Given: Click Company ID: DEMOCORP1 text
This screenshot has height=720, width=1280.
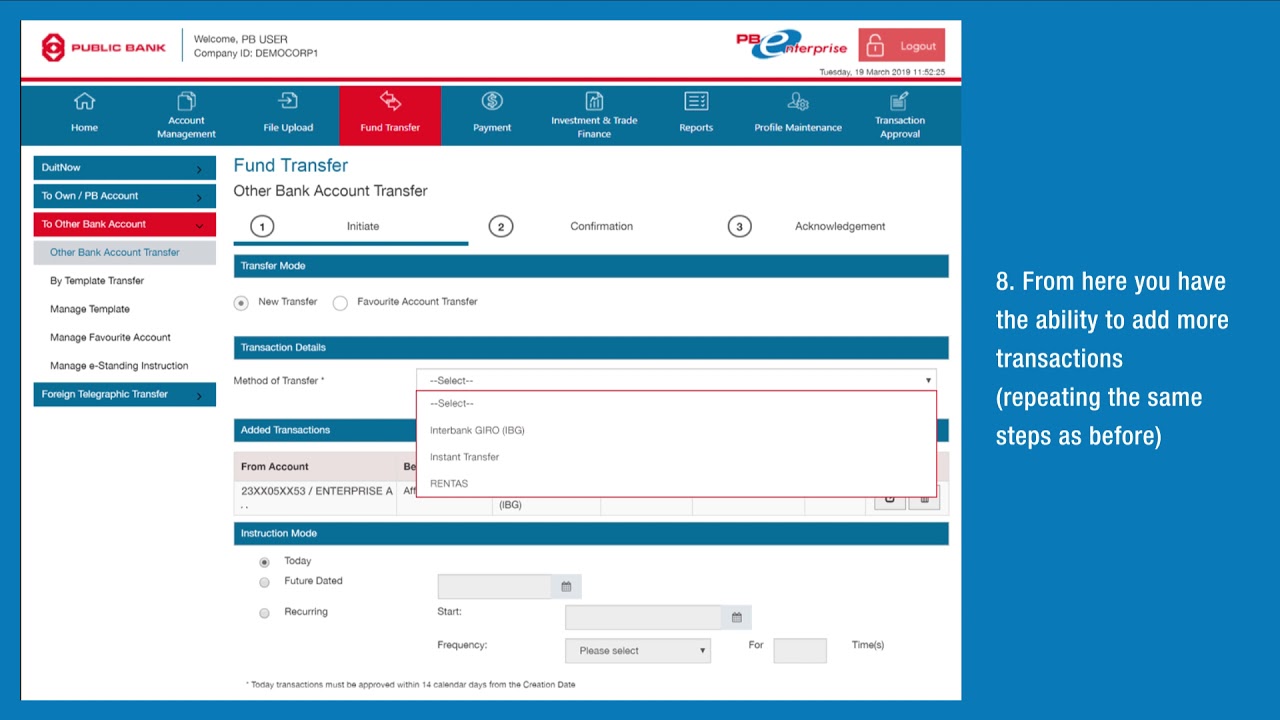Looking at the screenshot, I should (256, 53).
